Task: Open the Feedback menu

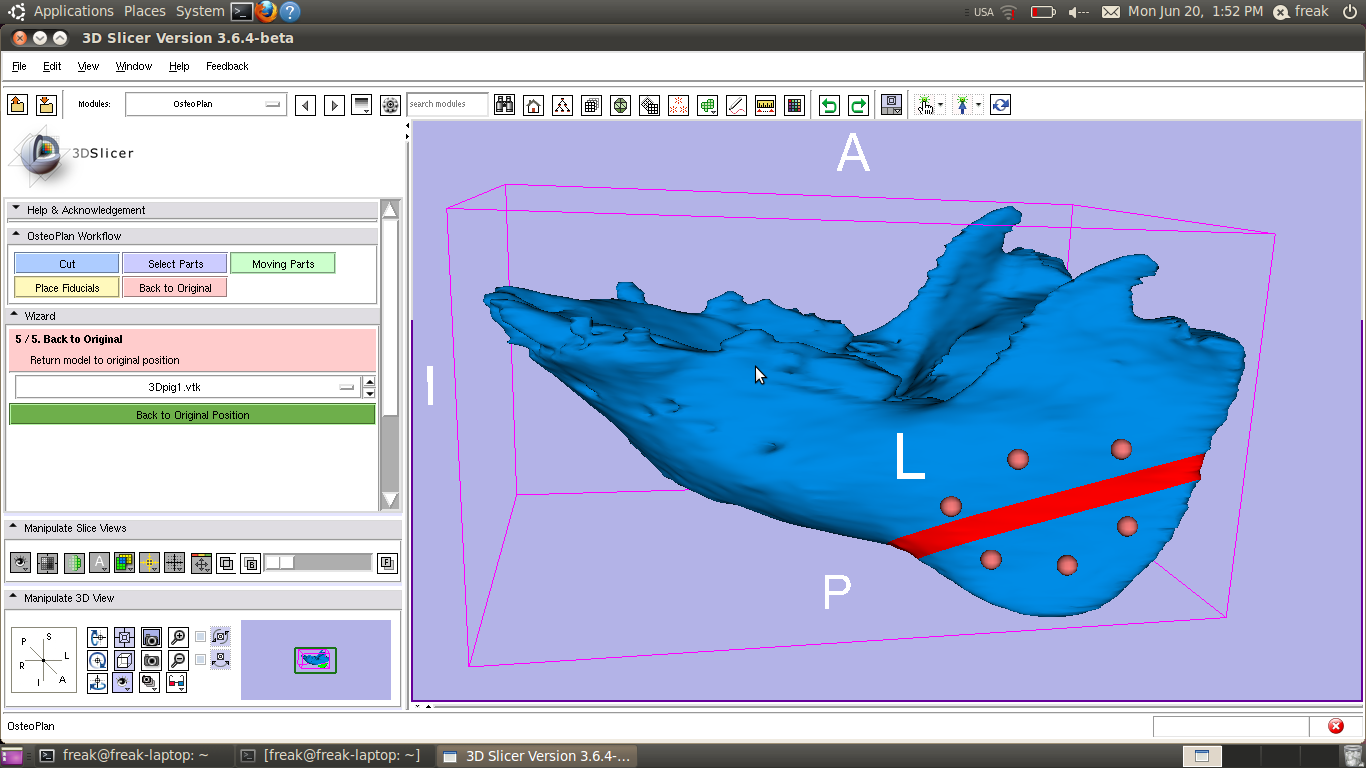Action: pyautogui.click(x=227, y=67)
